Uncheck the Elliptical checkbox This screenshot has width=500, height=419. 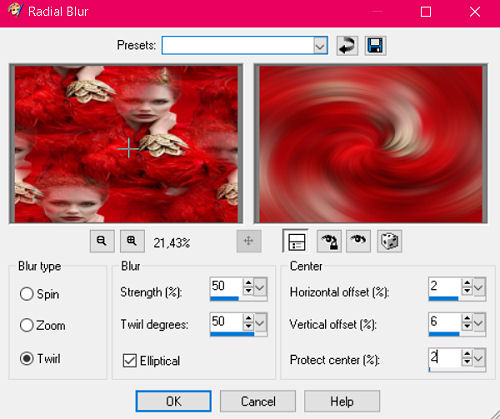(x=130, y=361)
